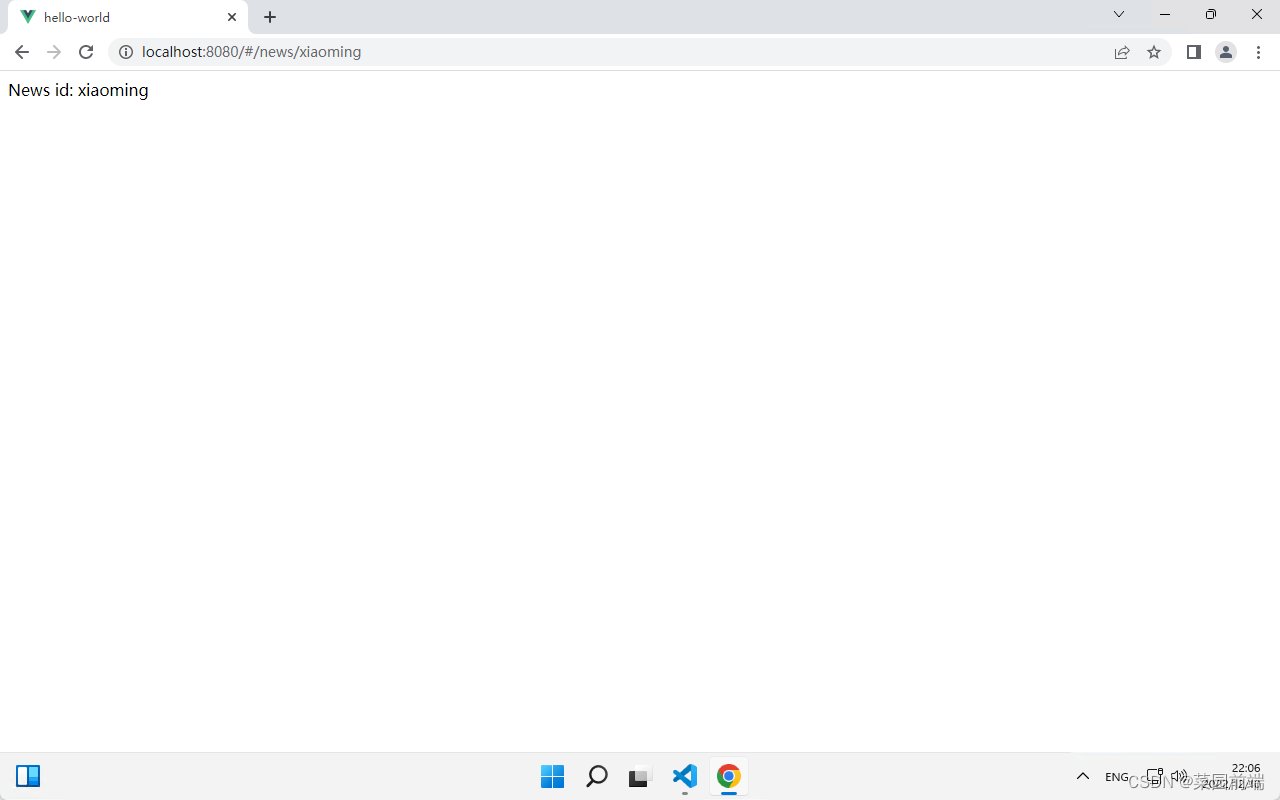Click the 'News id: xiaoming' text
The height and width of the screenshot is (800, 1280).
click(78, 90)
